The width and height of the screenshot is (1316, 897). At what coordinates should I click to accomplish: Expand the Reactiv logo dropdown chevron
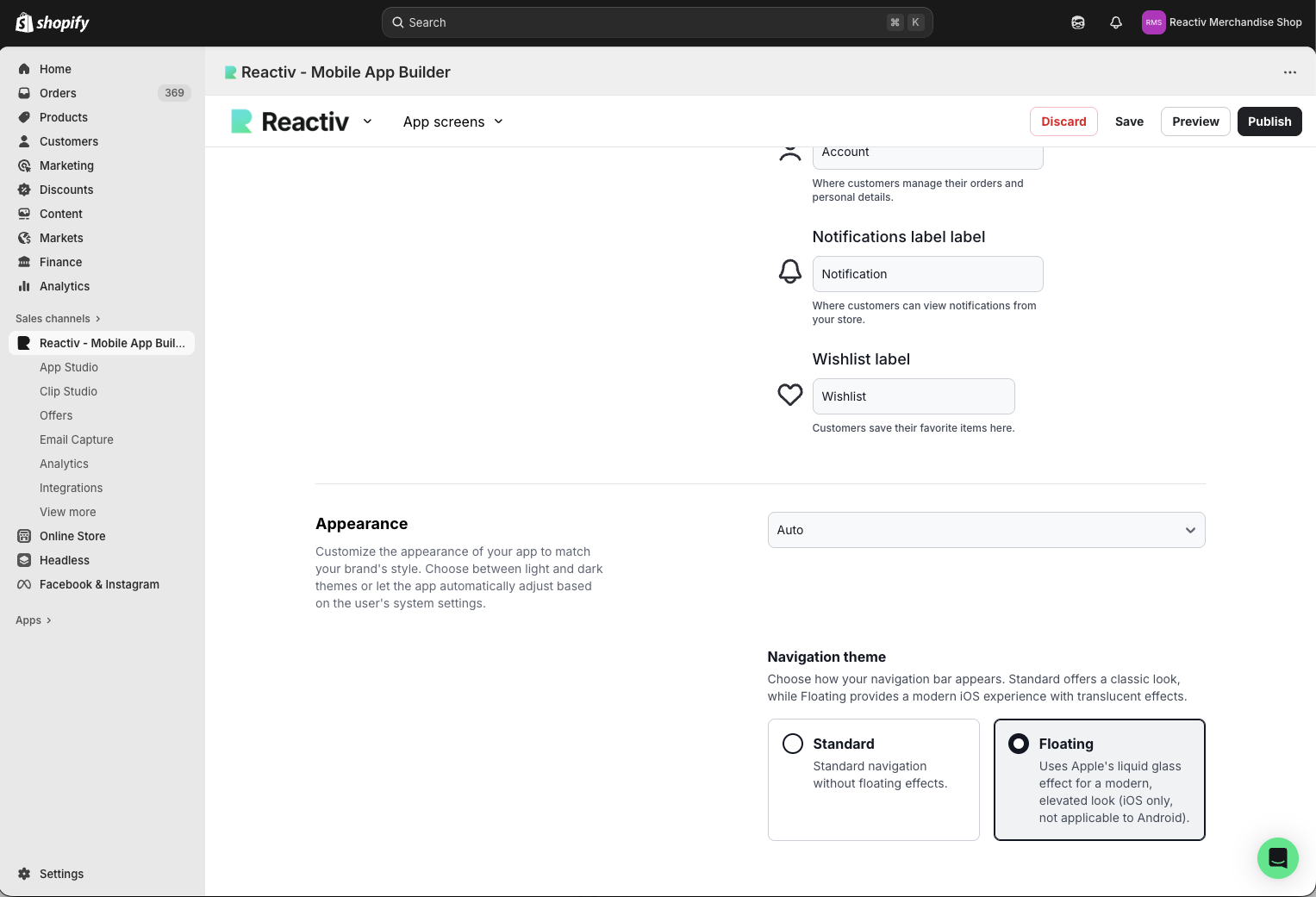(x=367, y=121)
